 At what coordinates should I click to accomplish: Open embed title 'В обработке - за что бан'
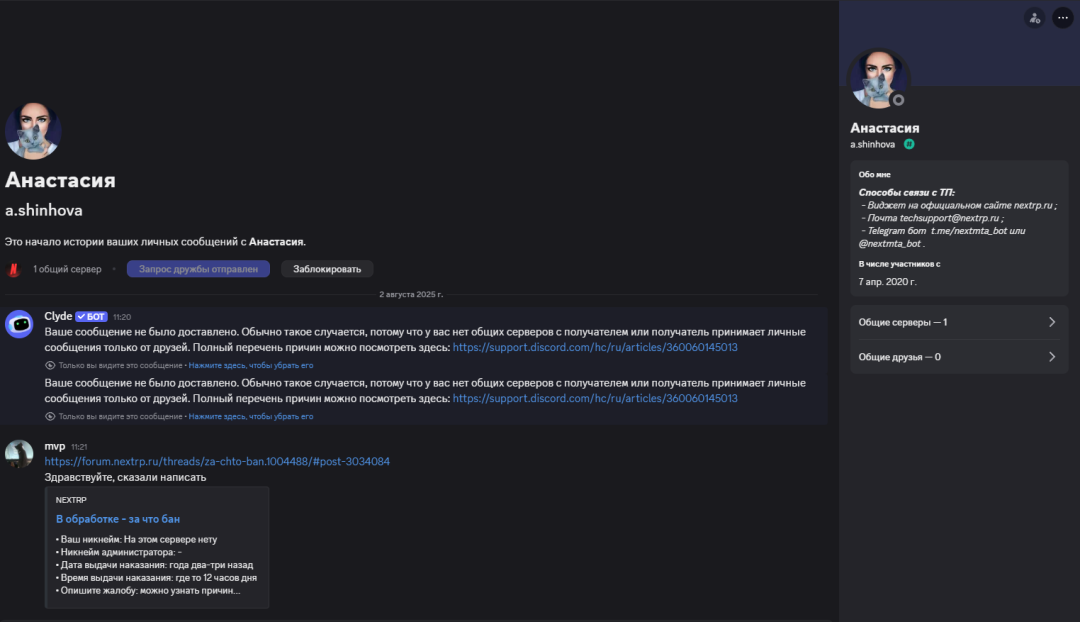(x=118, y=519)
